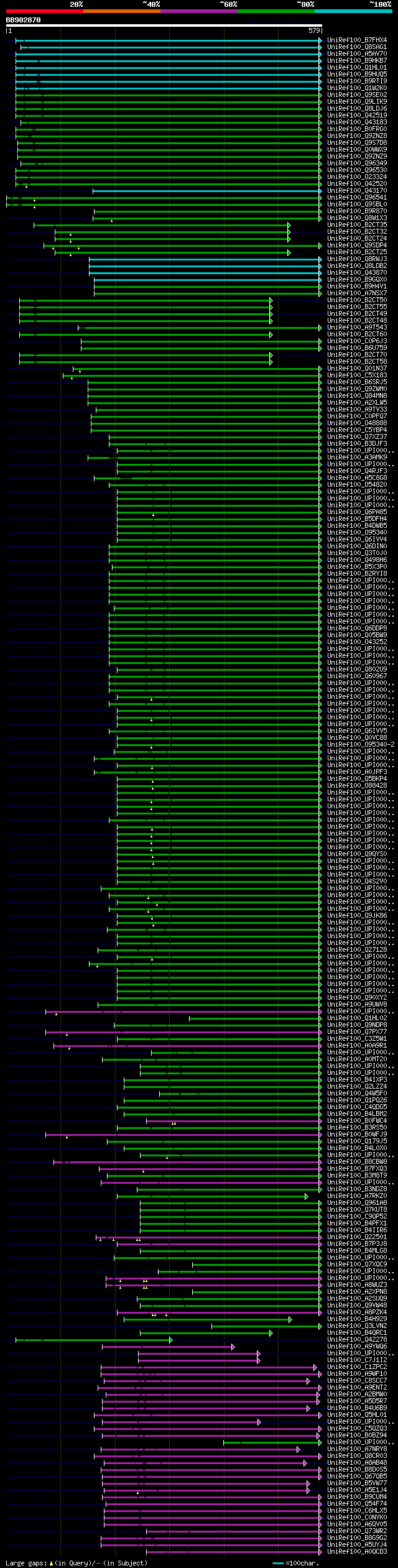The width and height of the screenshot is (398, 1568).
Task: Select the UniRef100_A9T543 label
Action: 357,328
